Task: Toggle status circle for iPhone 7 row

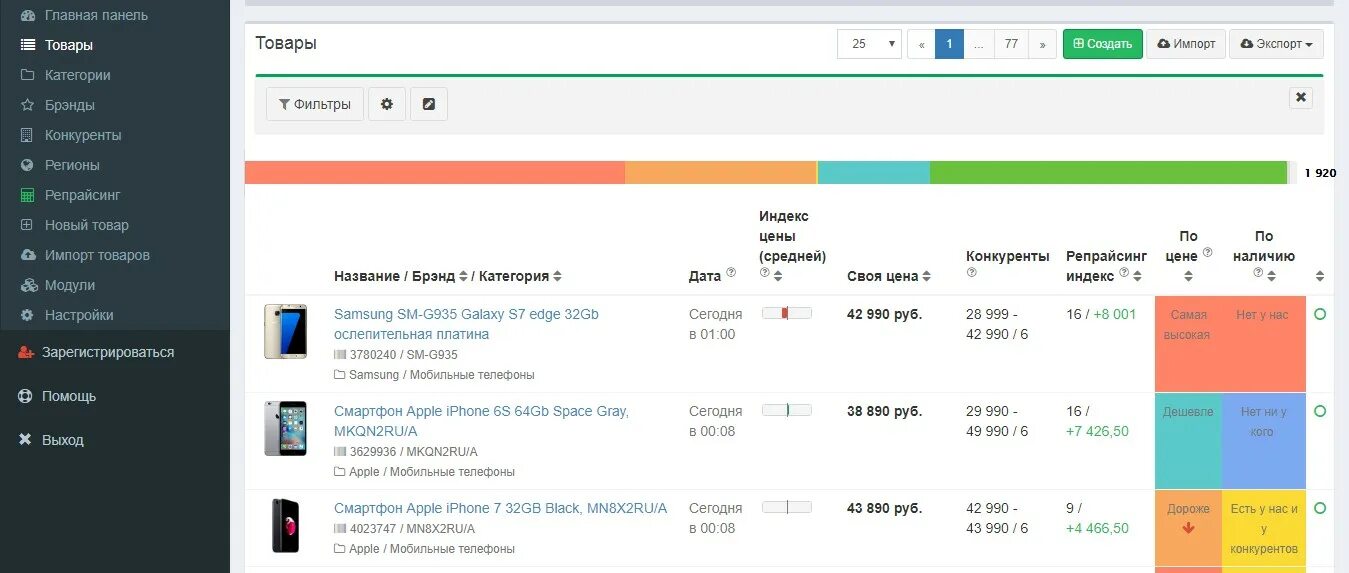Action: (1319, 508)
